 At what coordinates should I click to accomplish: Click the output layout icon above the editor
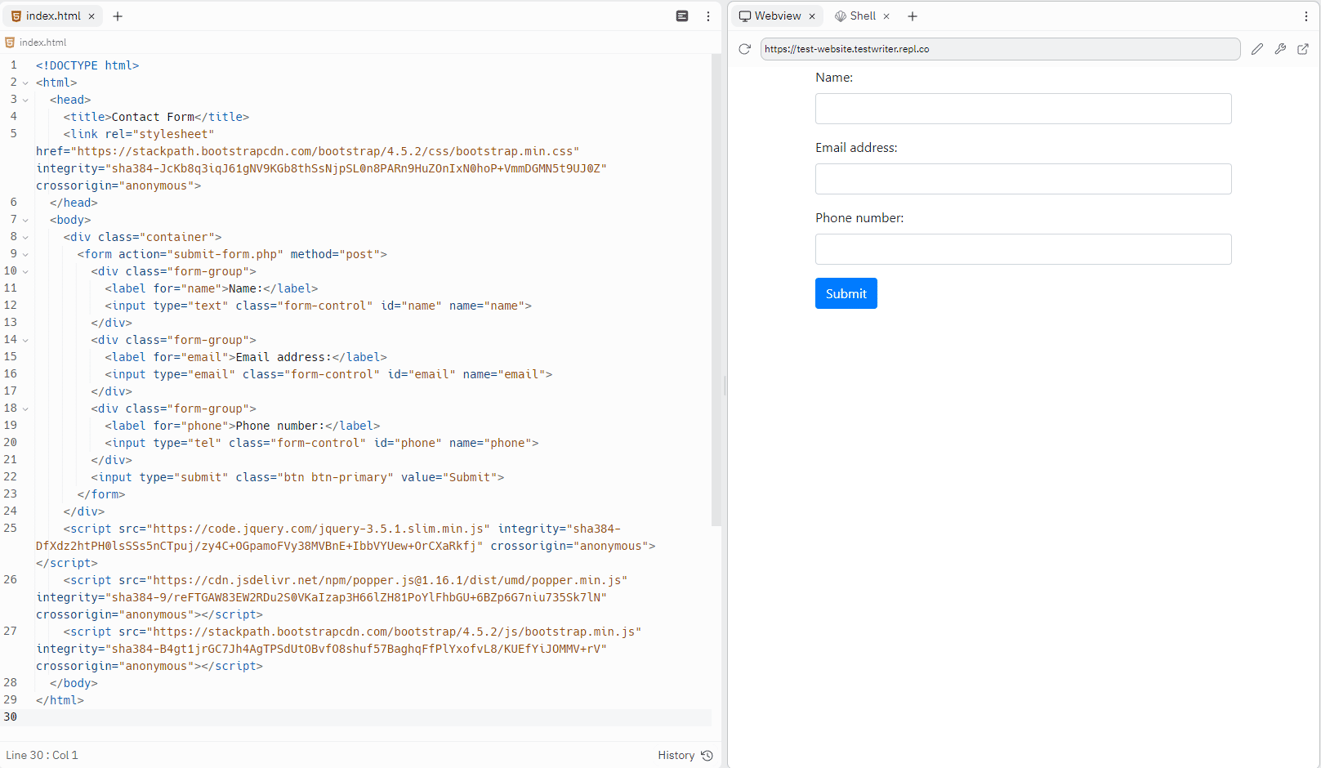pos(682,15)
